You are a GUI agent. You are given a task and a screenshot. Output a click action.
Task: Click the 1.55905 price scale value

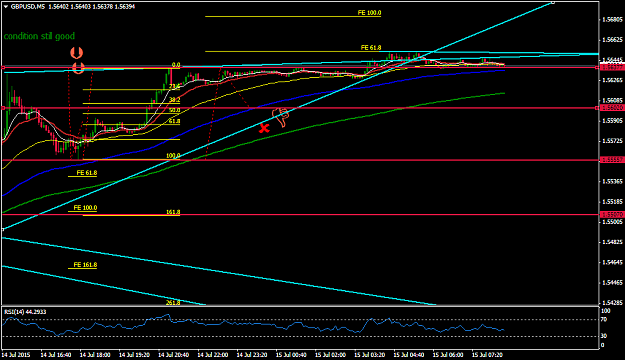tap(613, 120)
